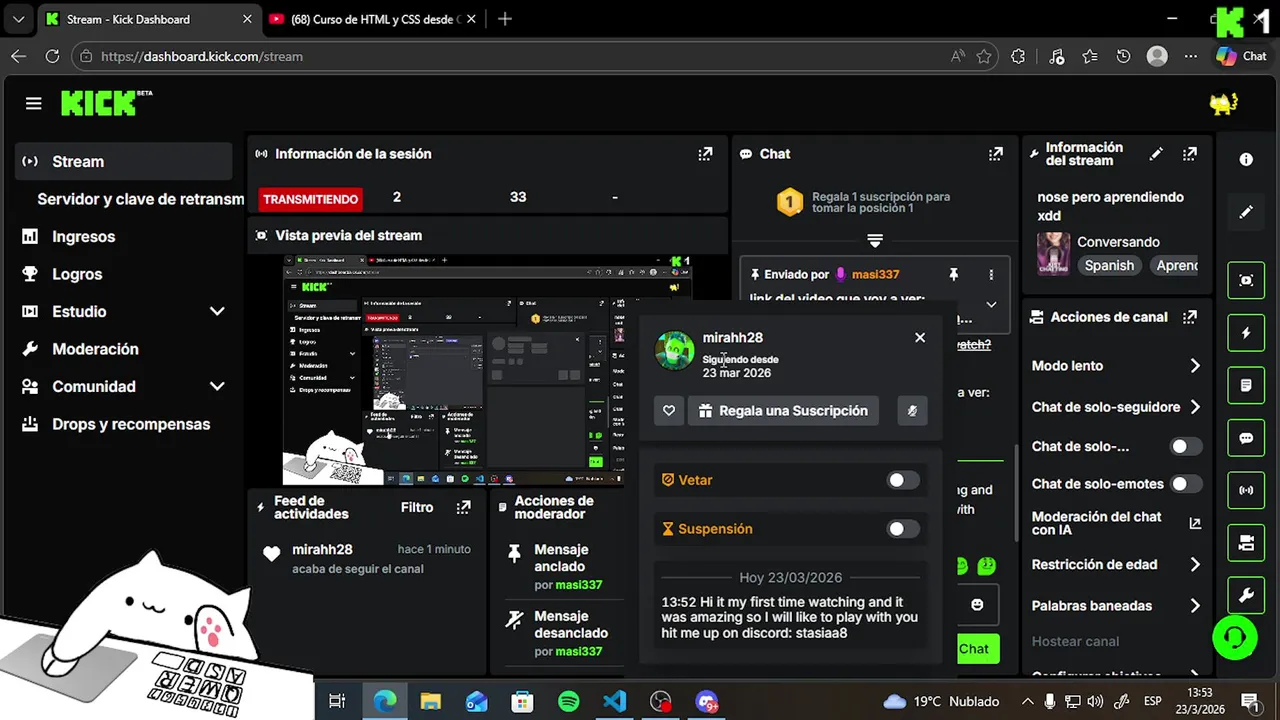Click the mute icon in mirahh28's user card
The width and height of the screenshot is (1280, 720).
[912, 410]
